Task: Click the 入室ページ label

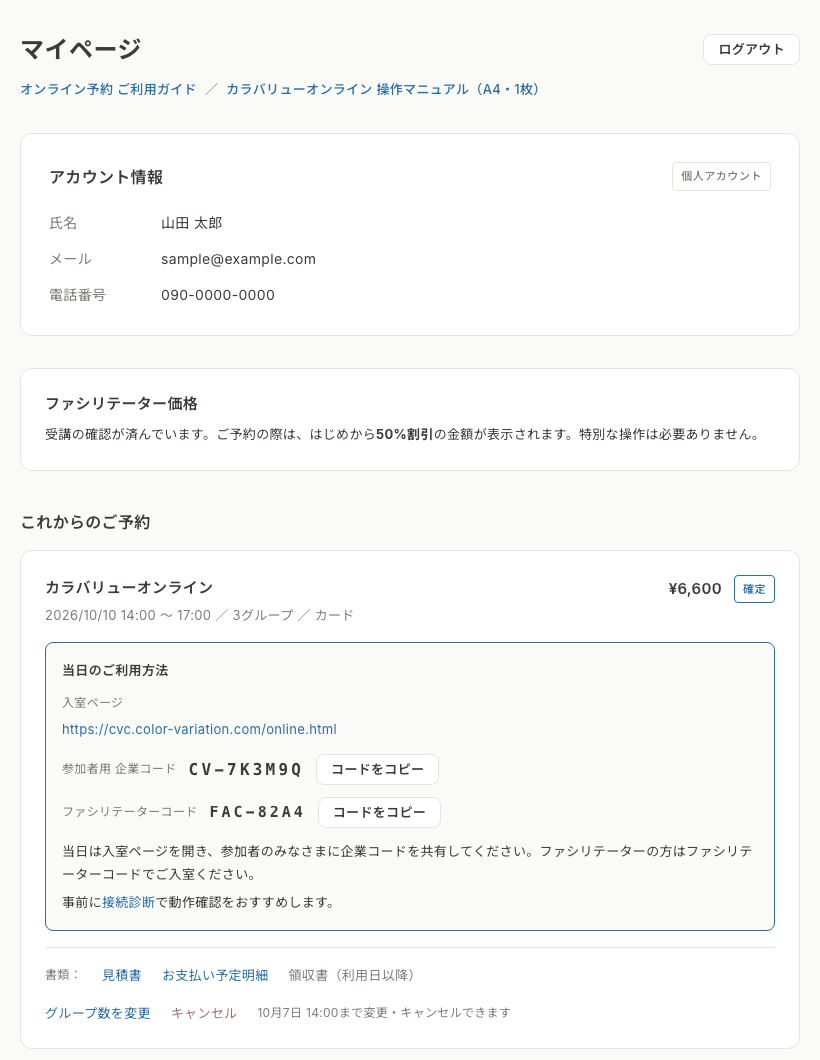Action: tap(93, 702)
